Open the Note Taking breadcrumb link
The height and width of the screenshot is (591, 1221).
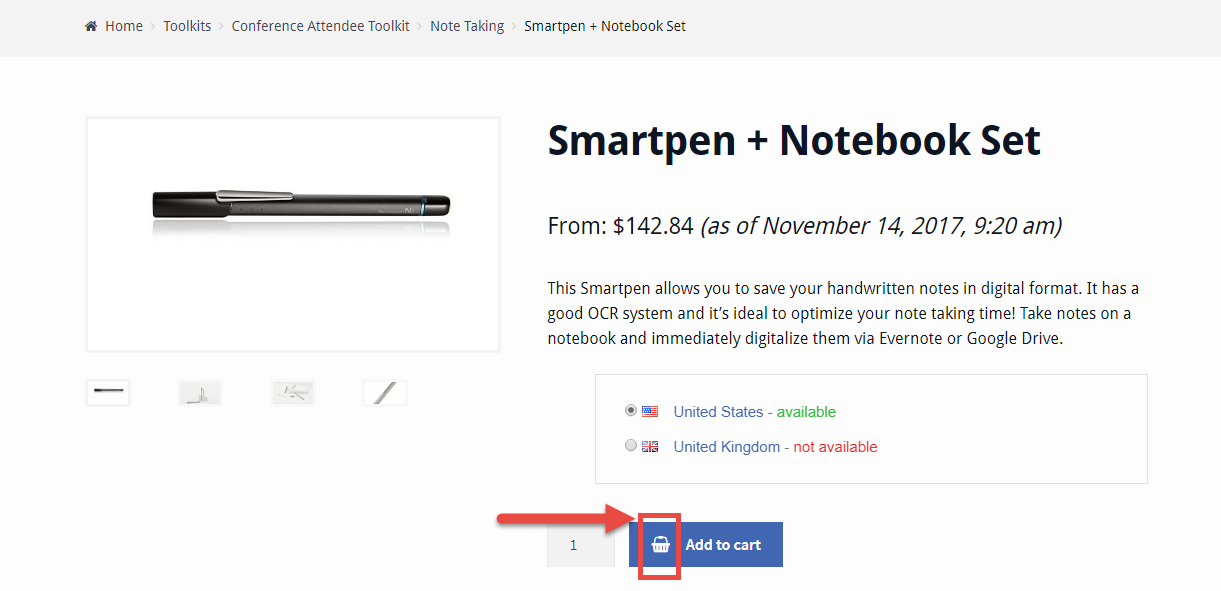[467, 26]
